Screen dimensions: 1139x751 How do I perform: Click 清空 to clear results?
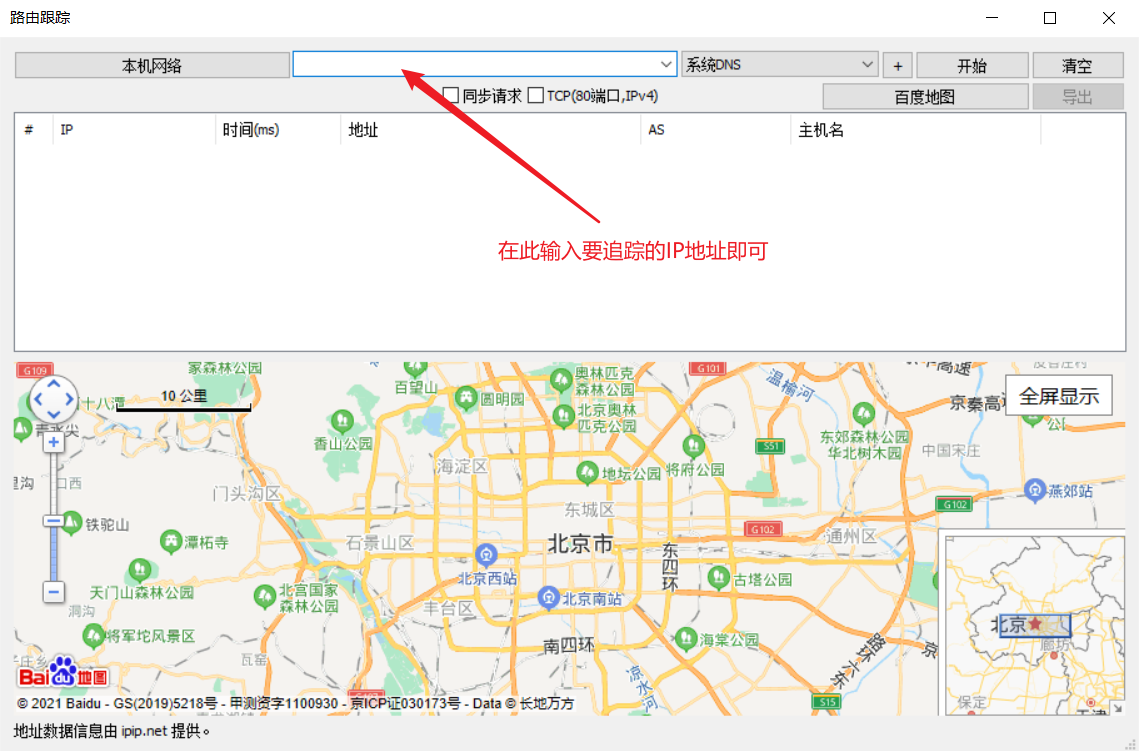coord(1078,64)
